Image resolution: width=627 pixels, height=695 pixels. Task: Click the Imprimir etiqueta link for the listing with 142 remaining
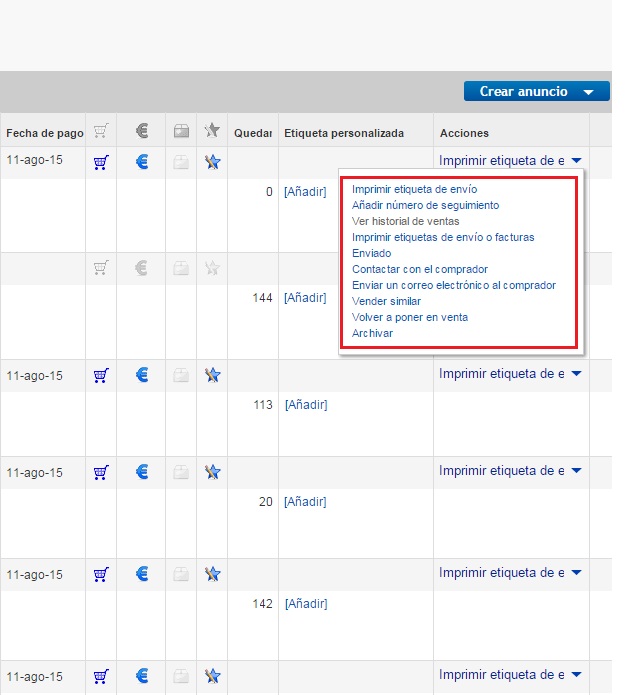coord(502,573)
